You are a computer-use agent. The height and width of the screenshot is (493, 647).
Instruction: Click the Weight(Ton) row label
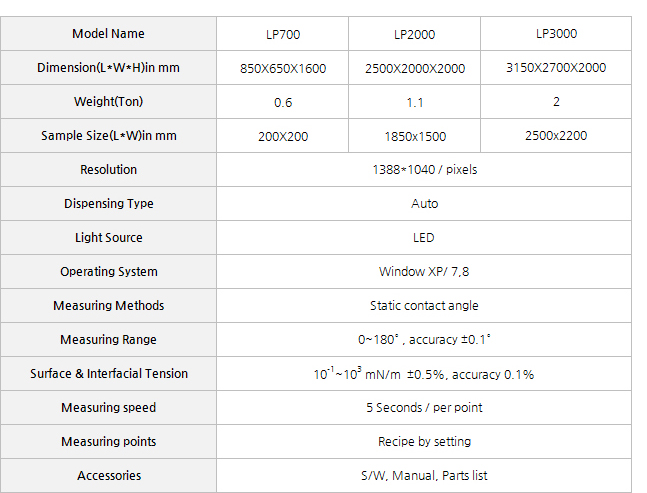tap(108, 101)
